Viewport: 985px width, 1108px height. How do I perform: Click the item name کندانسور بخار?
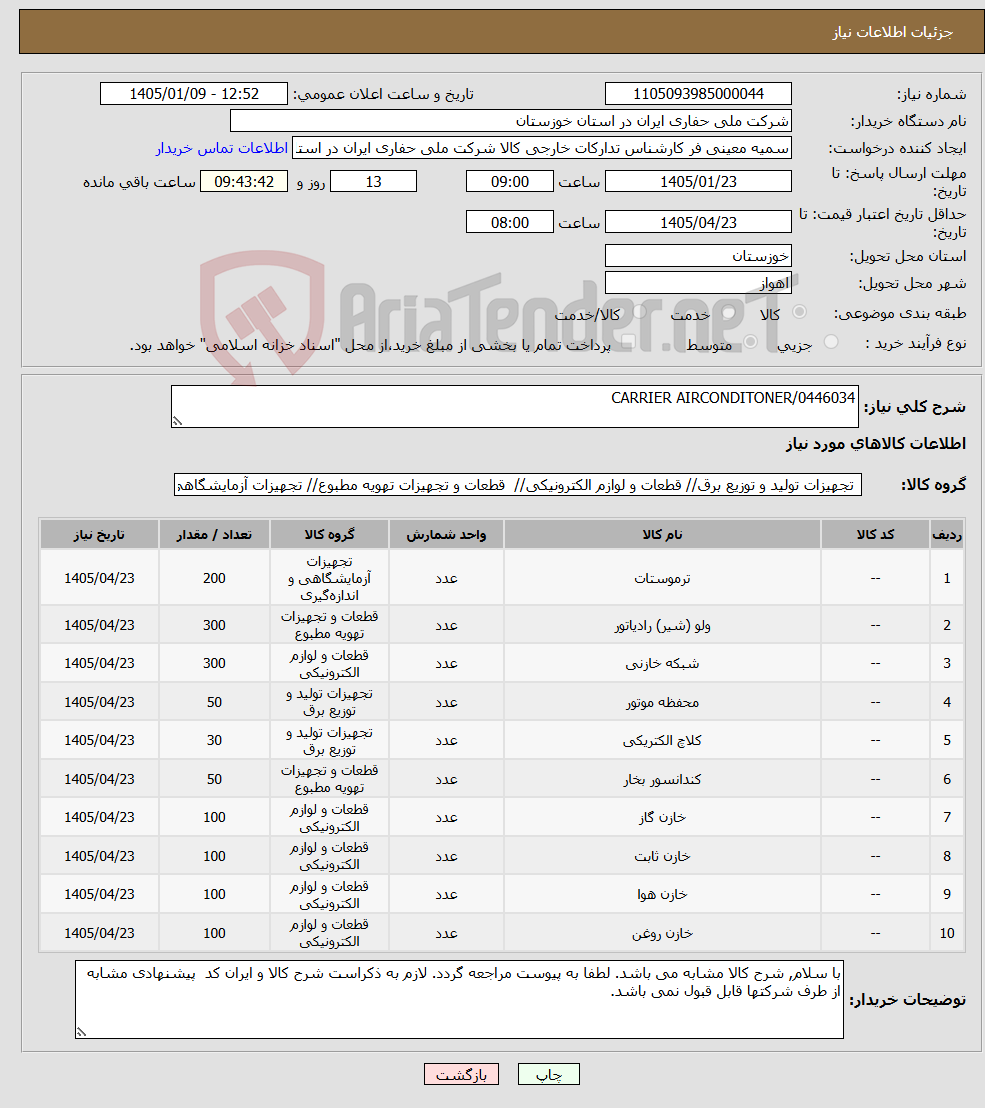tap(662, 779)
